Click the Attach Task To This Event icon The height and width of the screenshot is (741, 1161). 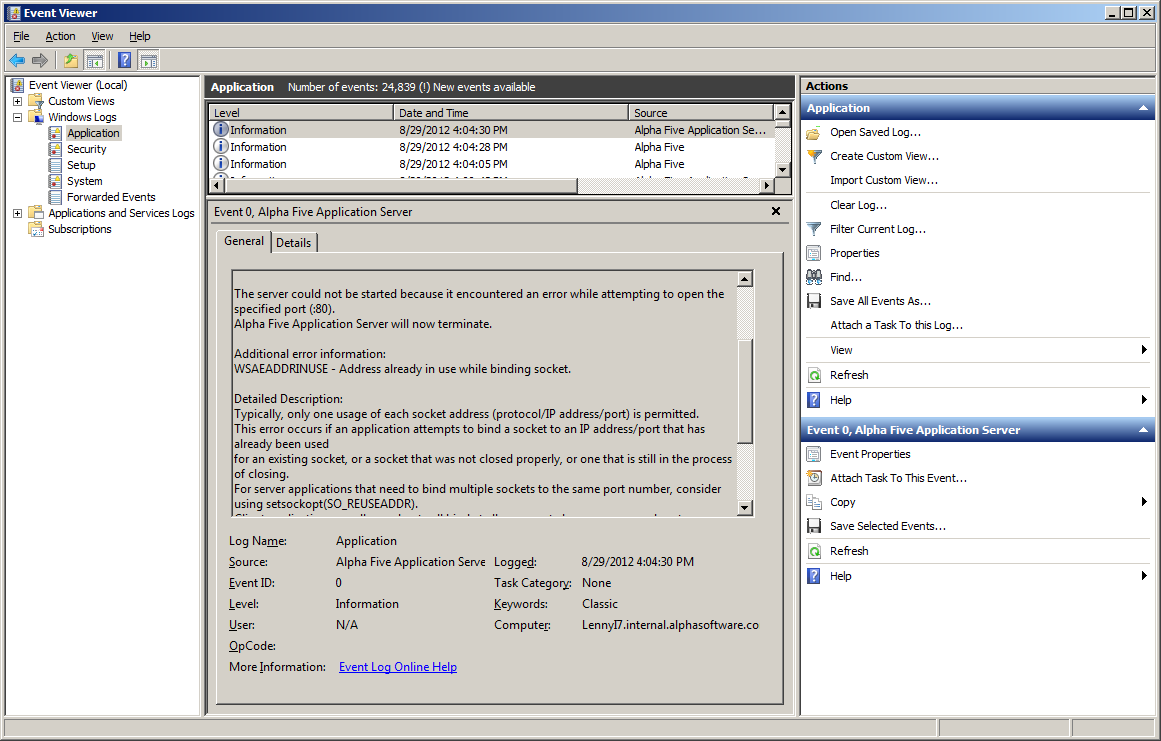point(814,478)
